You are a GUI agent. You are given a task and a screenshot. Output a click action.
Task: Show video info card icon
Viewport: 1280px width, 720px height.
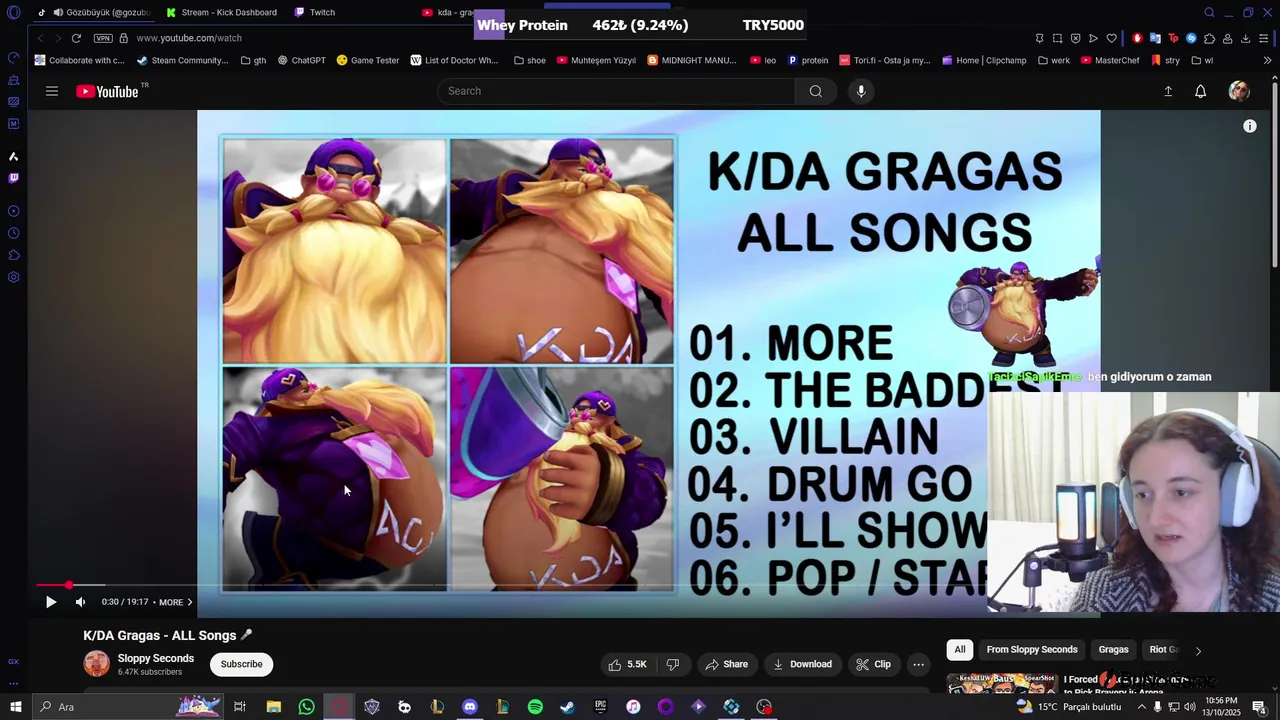click(x=1250, y=126)
